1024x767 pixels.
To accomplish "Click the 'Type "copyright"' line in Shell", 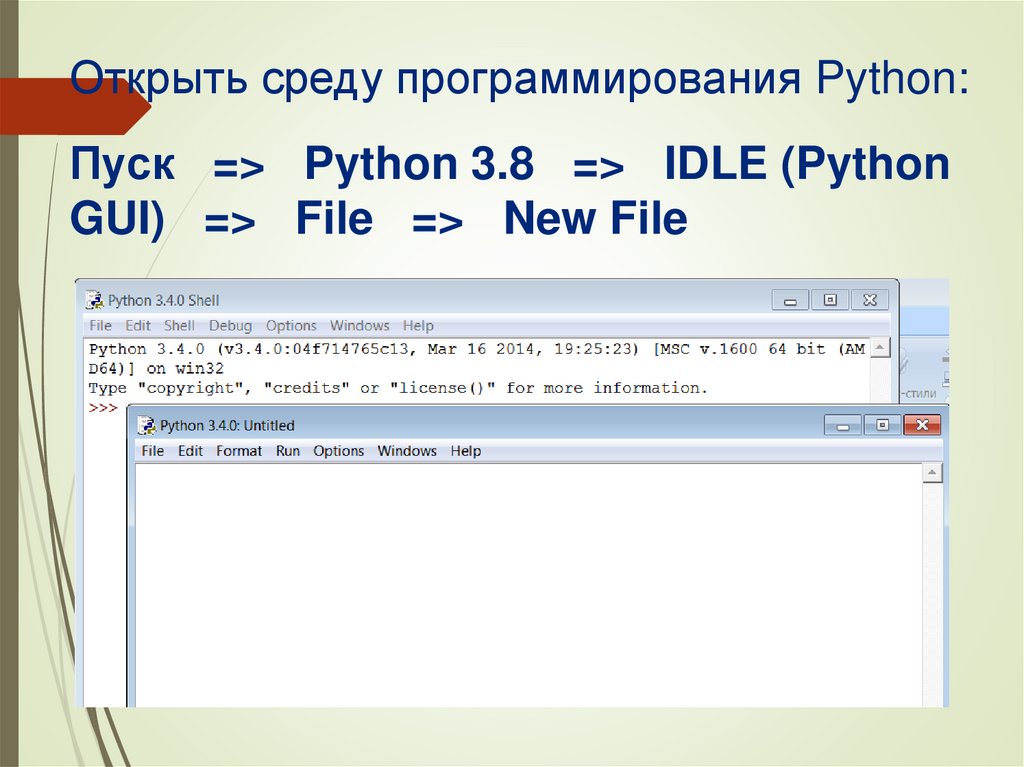I will click(398, 388).
